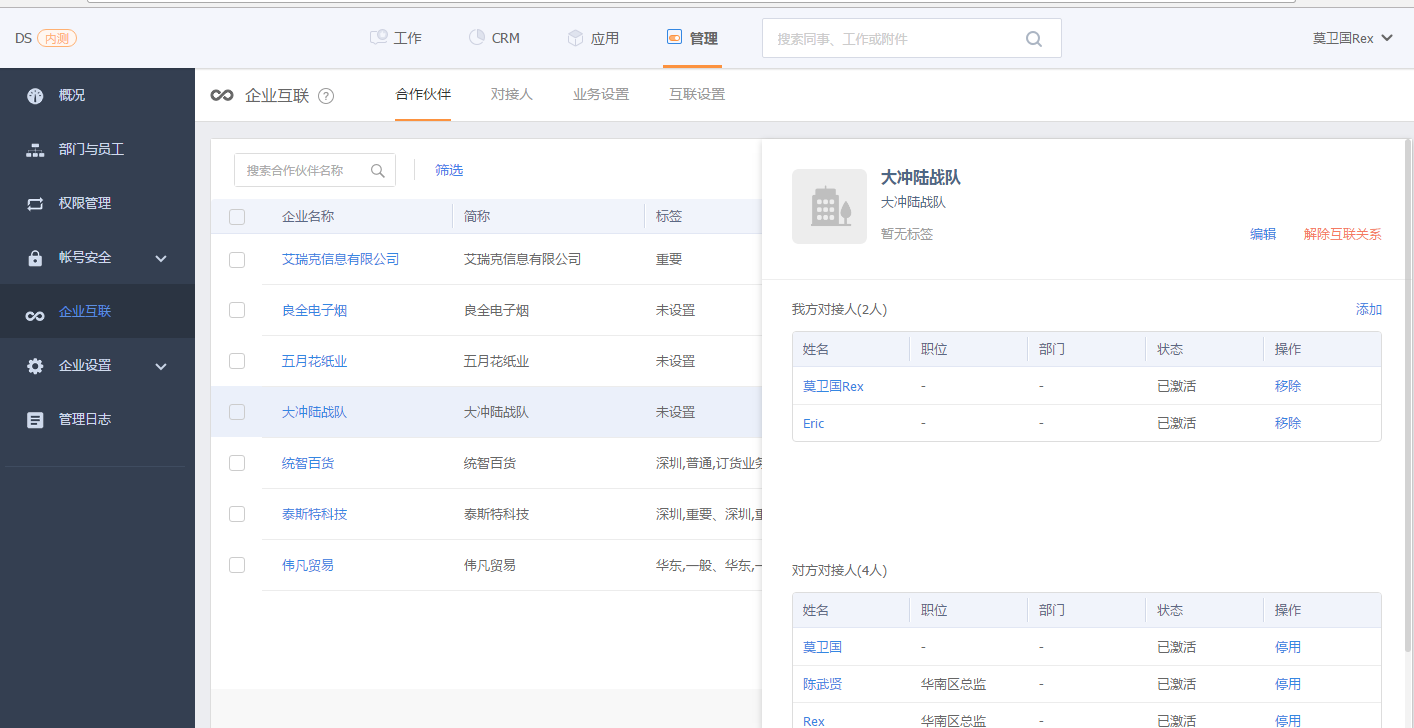Open 概况 dashboard from sidebar
This screenshot has height=728, width=1414.
coord(72,96)
